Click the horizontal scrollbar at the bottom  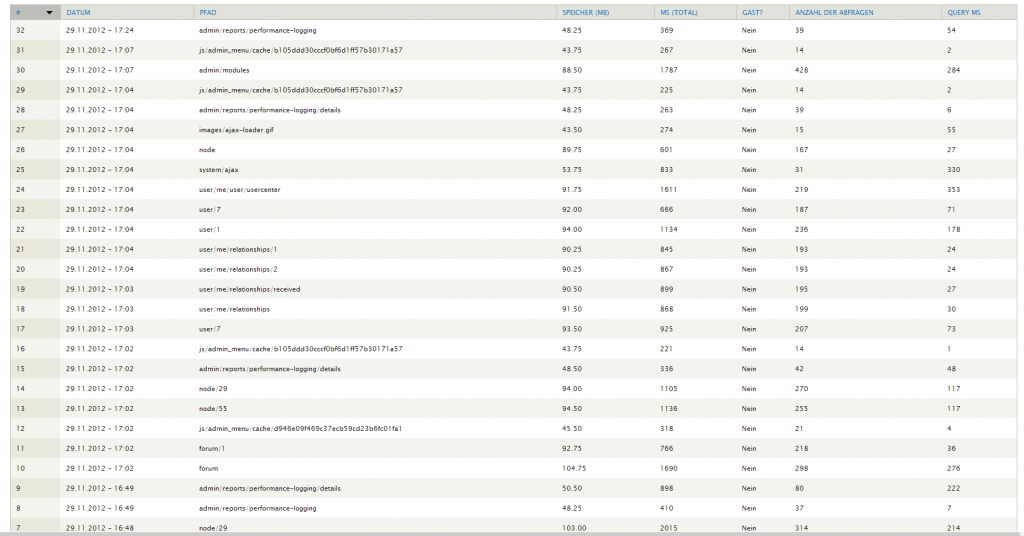pos(512,533)
